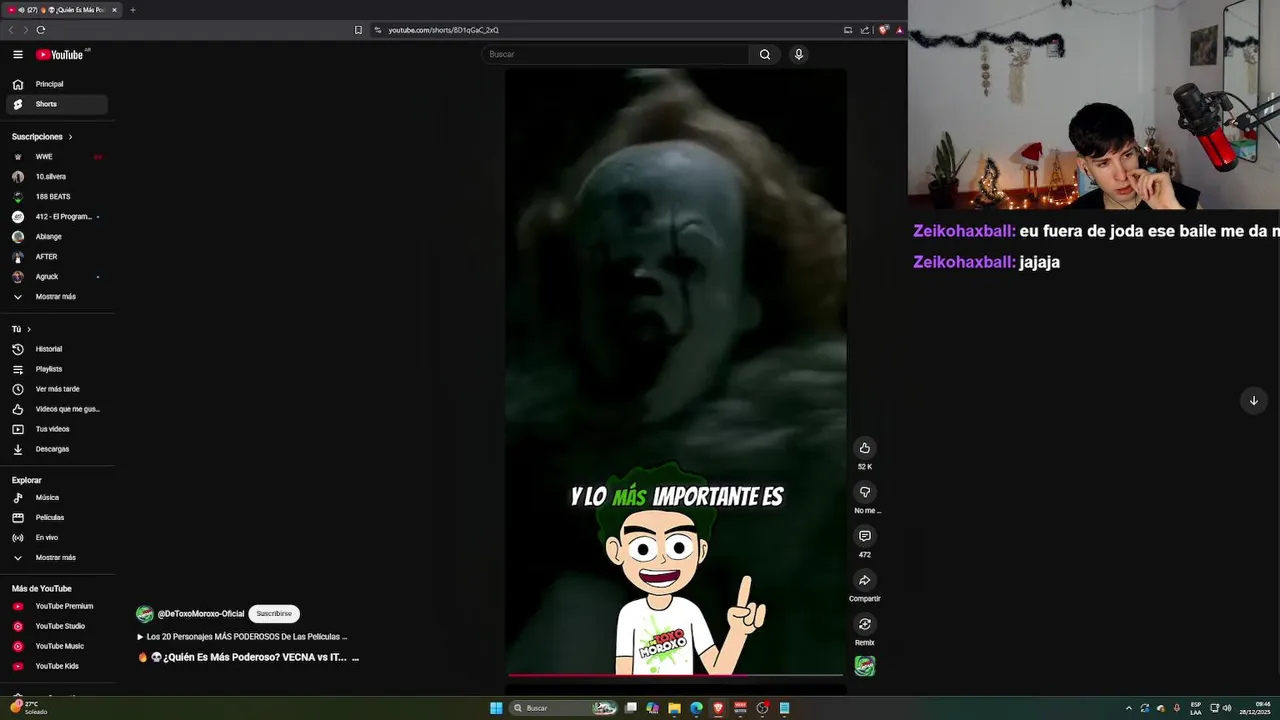Open YouTube Premium
The width and height of the screenshot is (1280, 720).
click(57, 606)
